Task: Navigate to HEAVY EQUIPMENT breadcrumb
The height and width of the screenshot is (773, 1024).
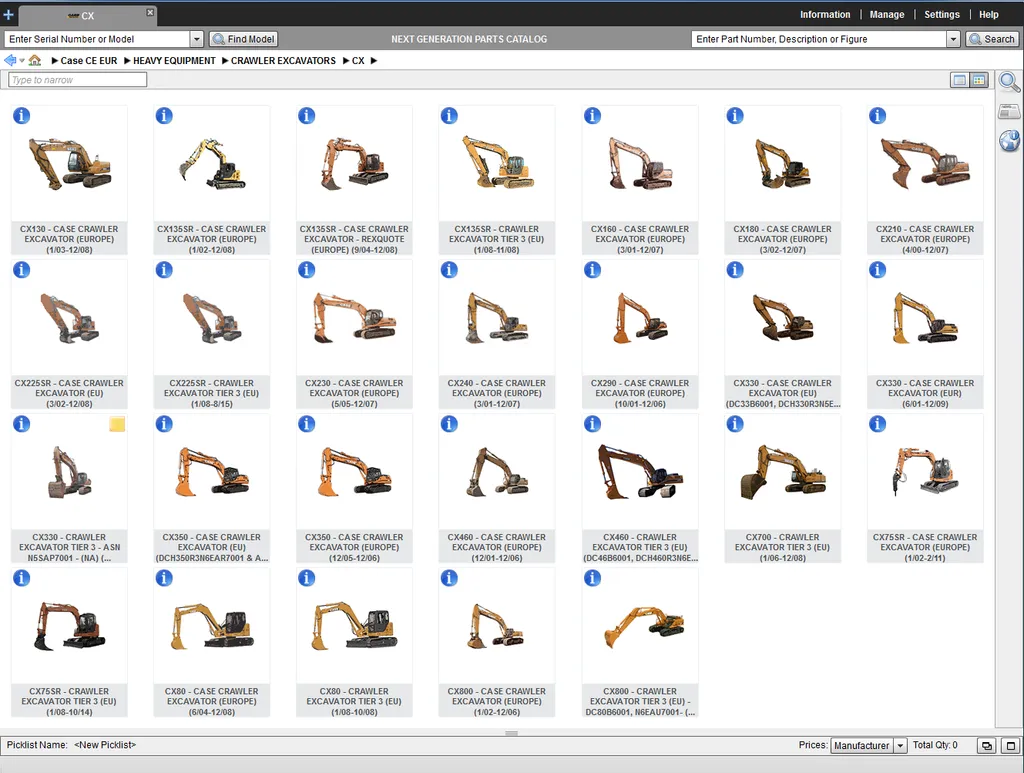Action: coord(174,61)
